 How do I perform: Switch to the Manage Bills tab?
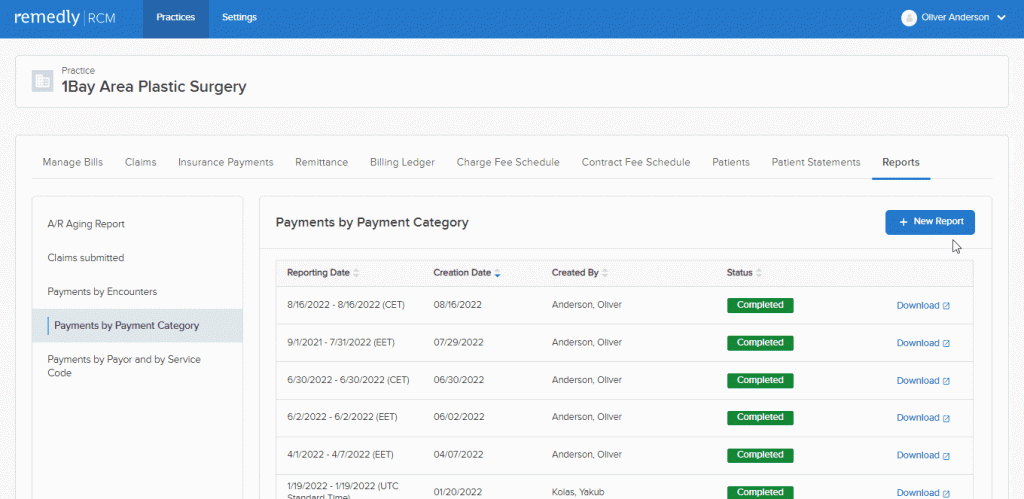[x=72, y=162]
